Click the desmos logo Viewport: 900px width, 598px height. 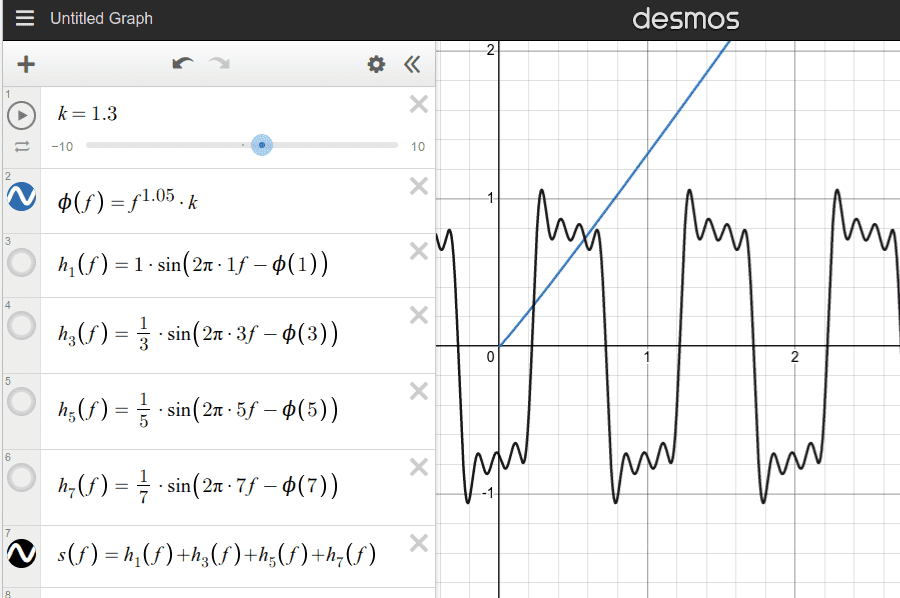point(685,19)
